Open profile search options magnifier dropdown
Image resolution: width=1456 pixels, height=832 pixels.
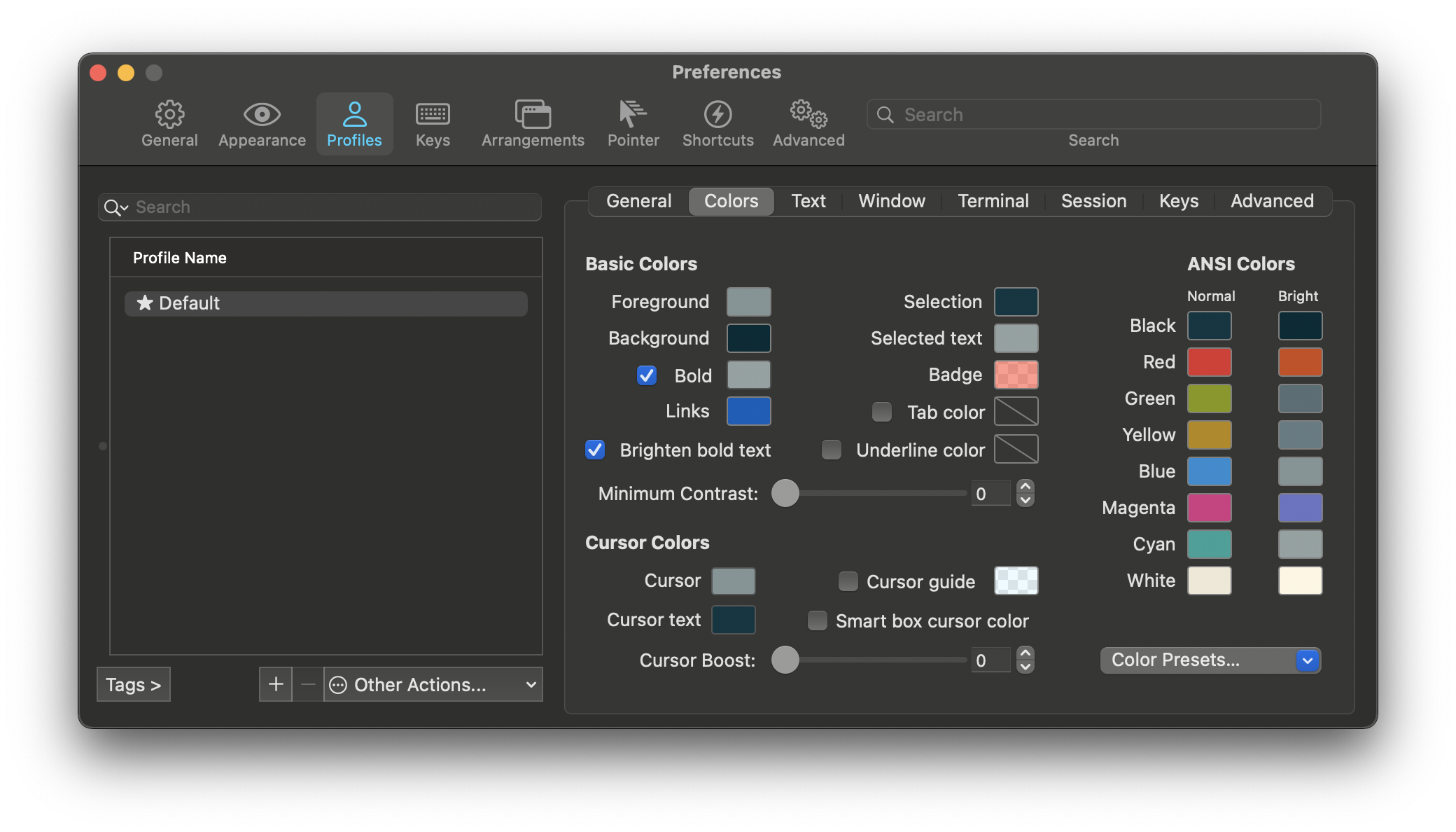pyautogui.click(x=116, y=207)
